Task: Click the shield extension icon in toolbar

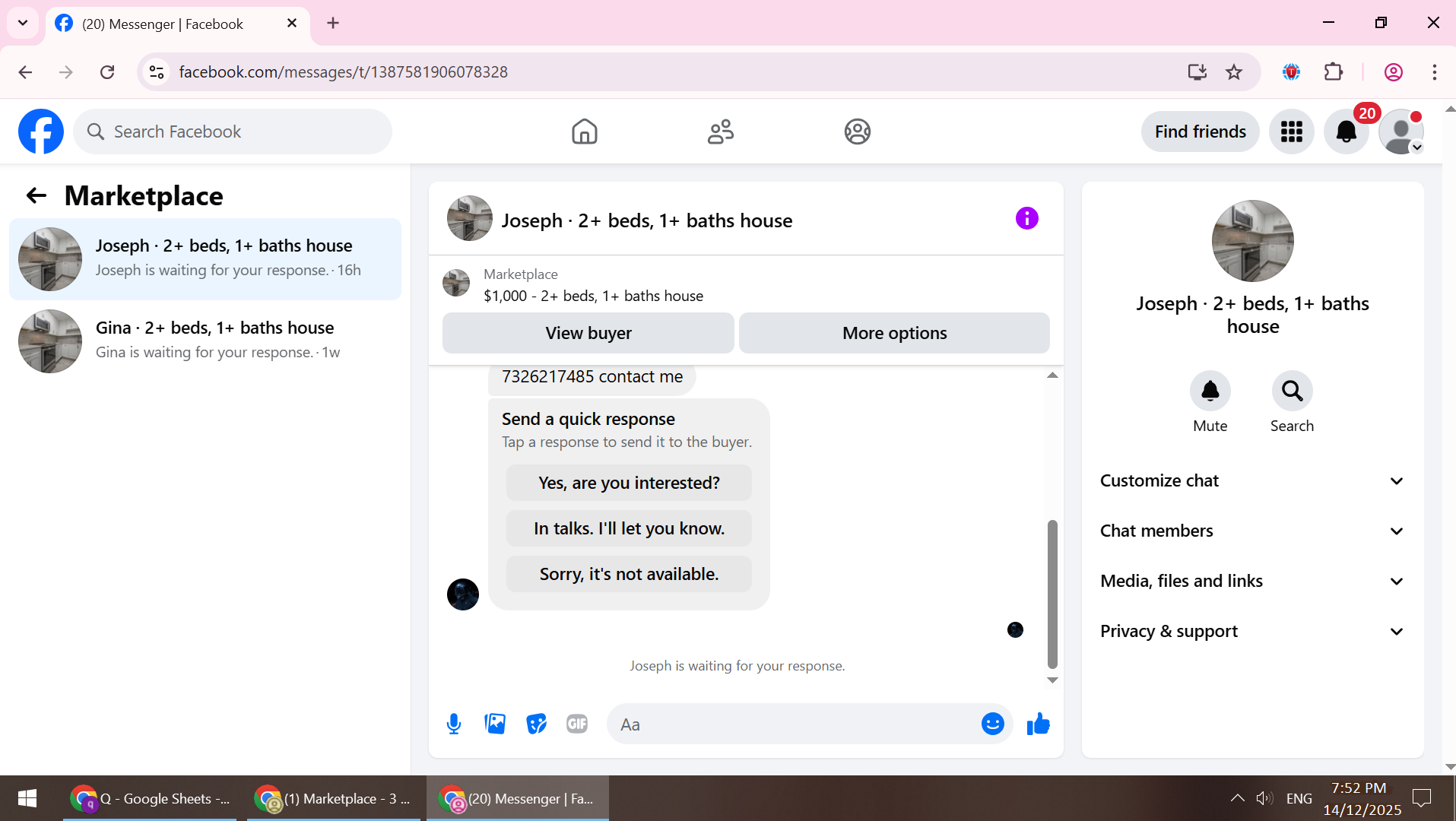Action: (x=1291, y=72)
